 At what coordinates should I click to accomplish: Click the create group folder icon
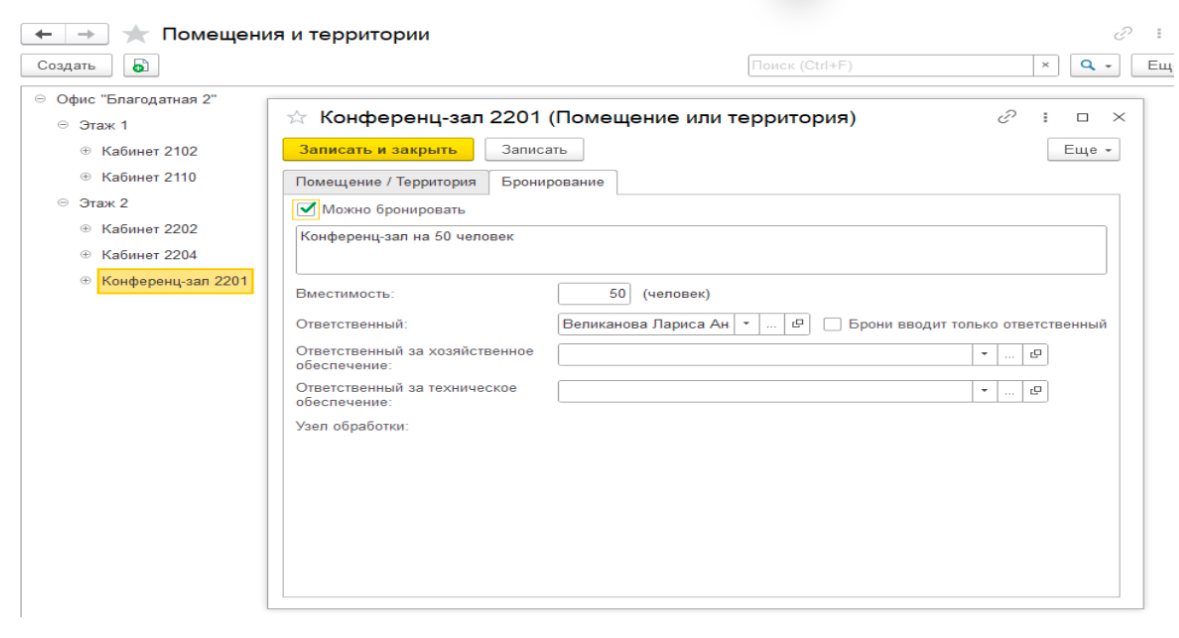click(x=141, y=65)
